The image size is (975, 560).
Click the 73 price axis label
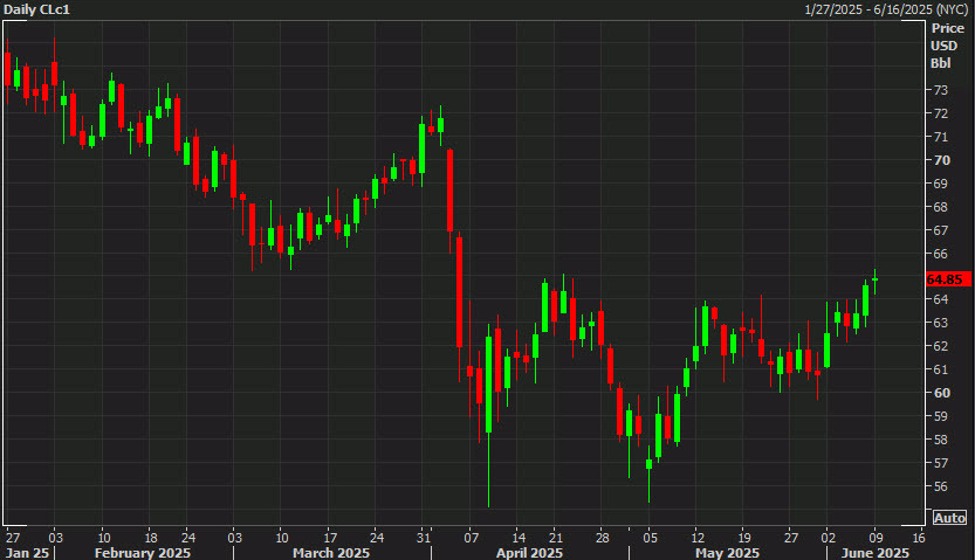(940, 90)
